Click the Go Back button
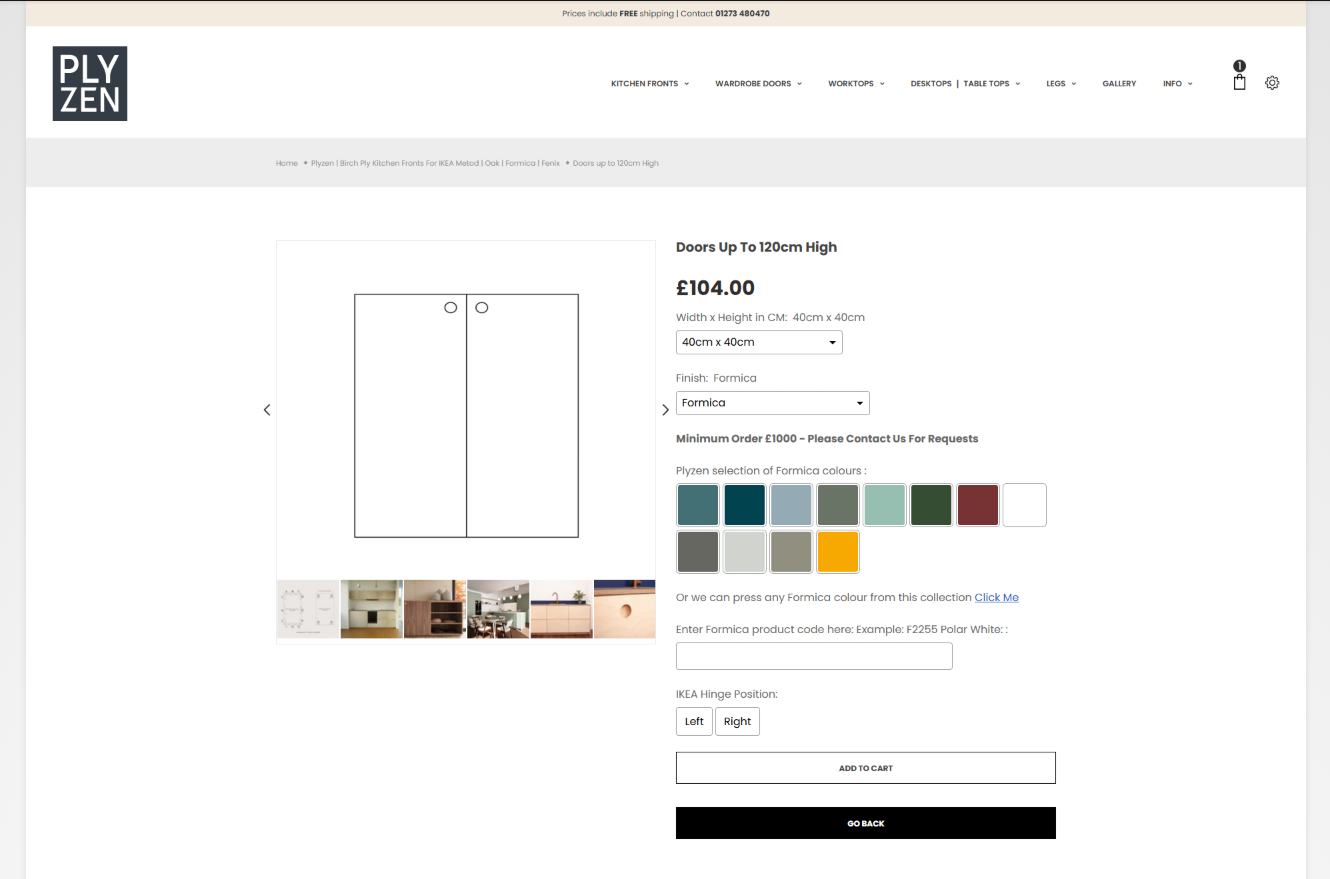Image resolution: width=1330 pixels, height=879 pixels. click(866, 823)
